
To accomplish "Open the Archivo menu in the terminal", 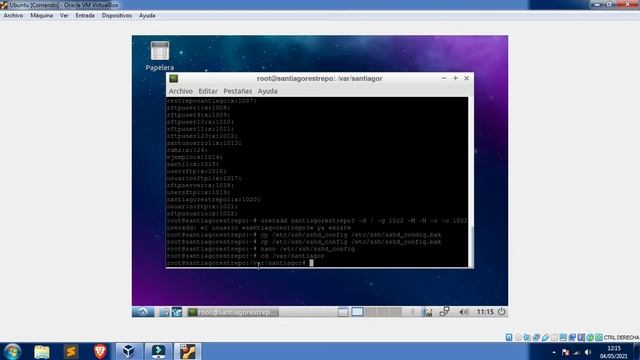I will pos(180,91).
